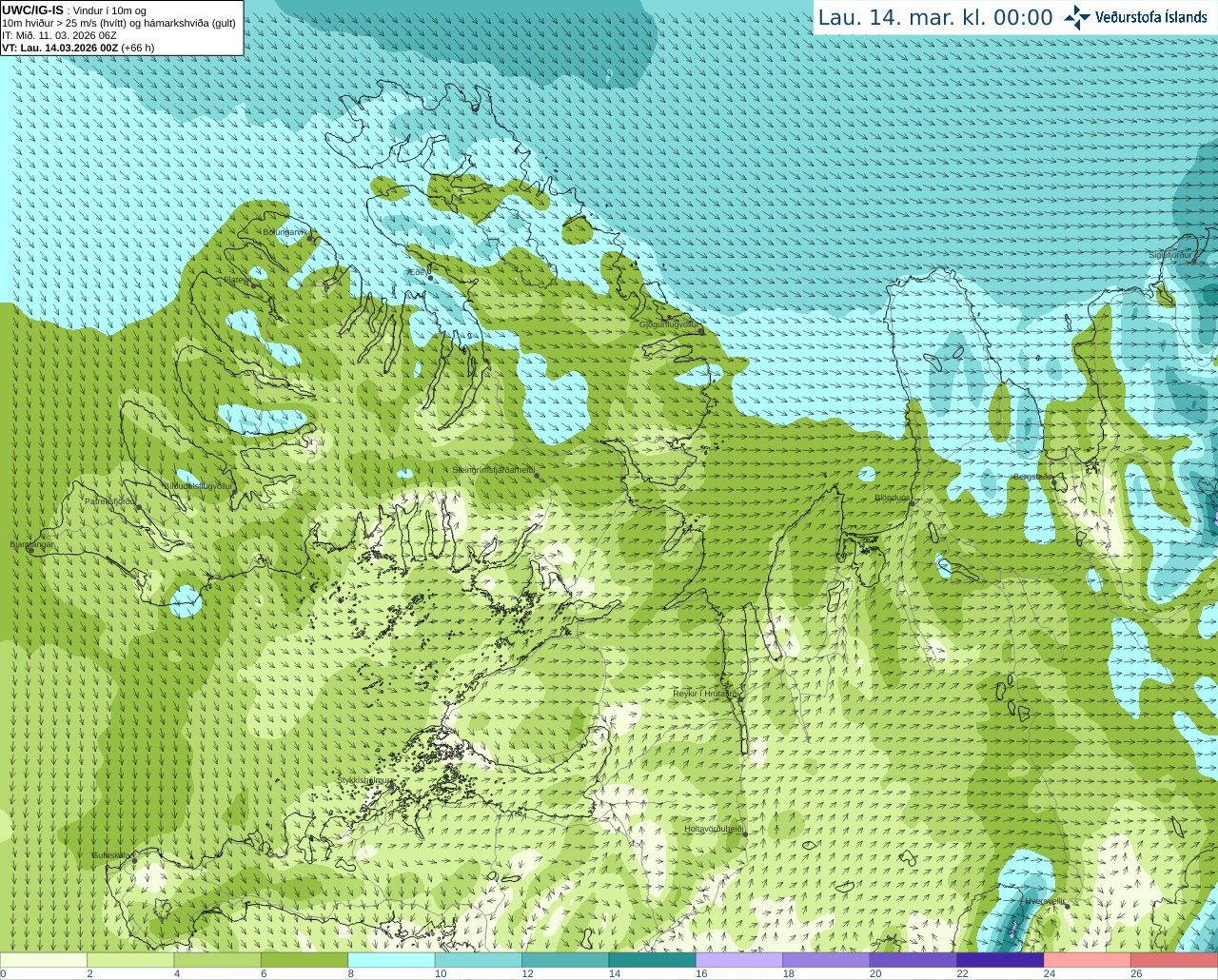
Task: Select the above 26 m/s red swatch
Action: coord(1173,960)
